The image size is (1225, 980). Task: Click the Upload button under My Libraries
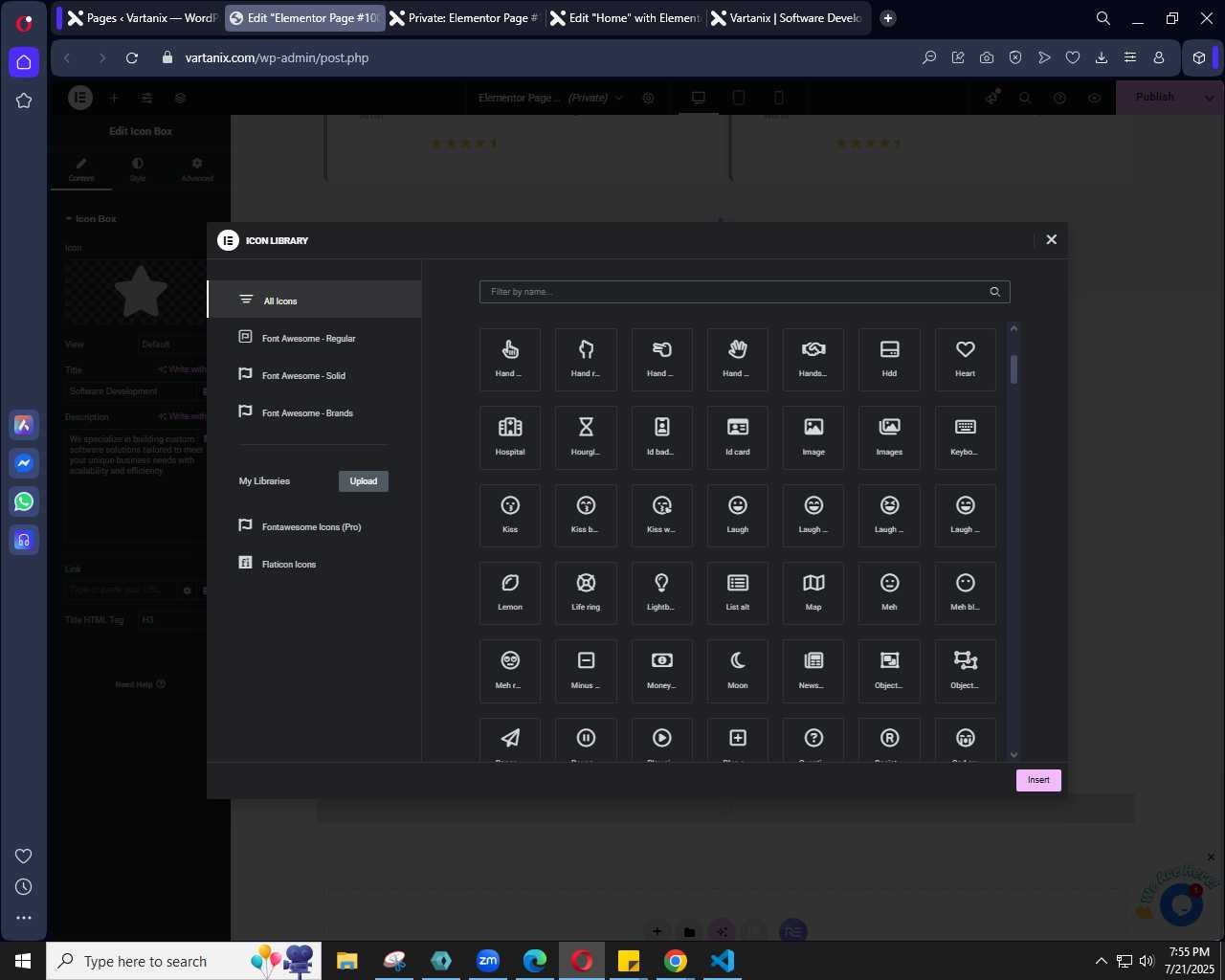click(x=364, y=481)
